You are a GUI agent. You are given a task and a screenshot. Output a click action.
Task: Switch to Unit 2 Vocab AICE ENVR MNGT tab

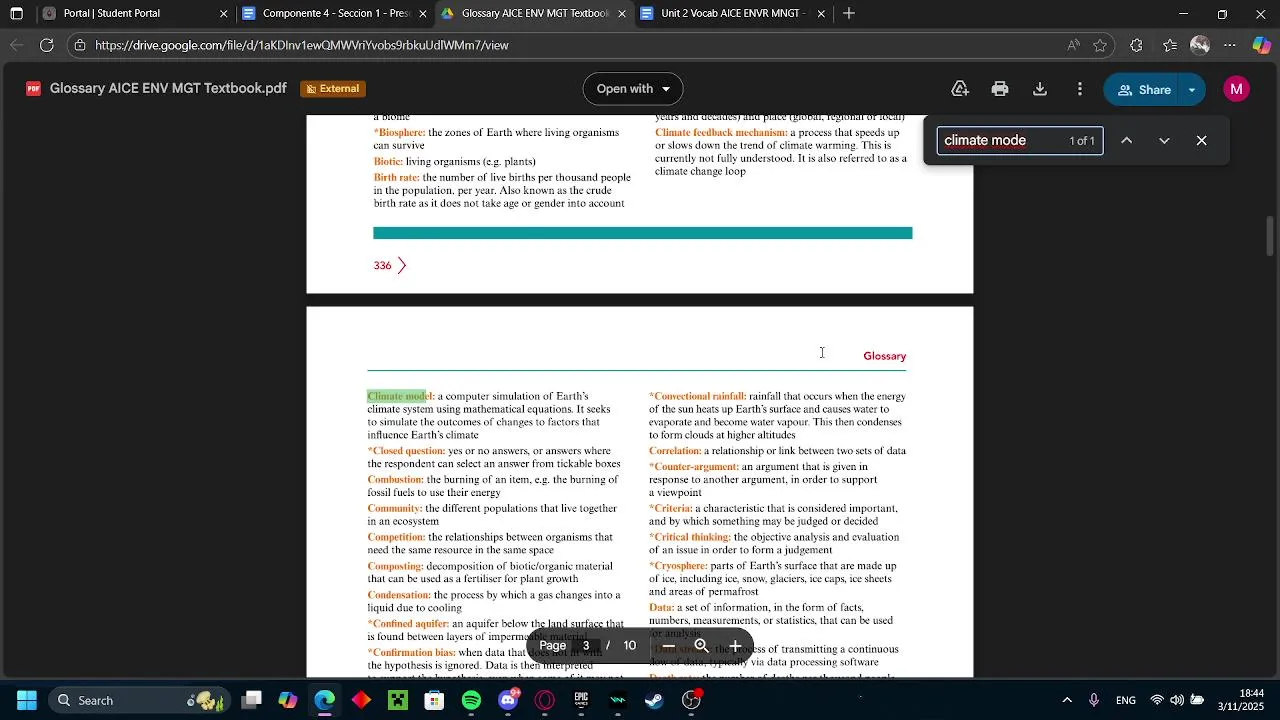(731, 14)
